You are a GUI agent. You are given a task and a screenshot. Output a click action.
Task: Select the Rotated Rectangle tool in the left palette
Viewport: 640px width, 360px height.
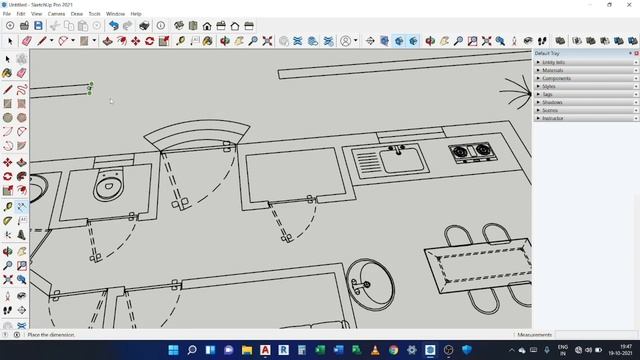[22, 104]
